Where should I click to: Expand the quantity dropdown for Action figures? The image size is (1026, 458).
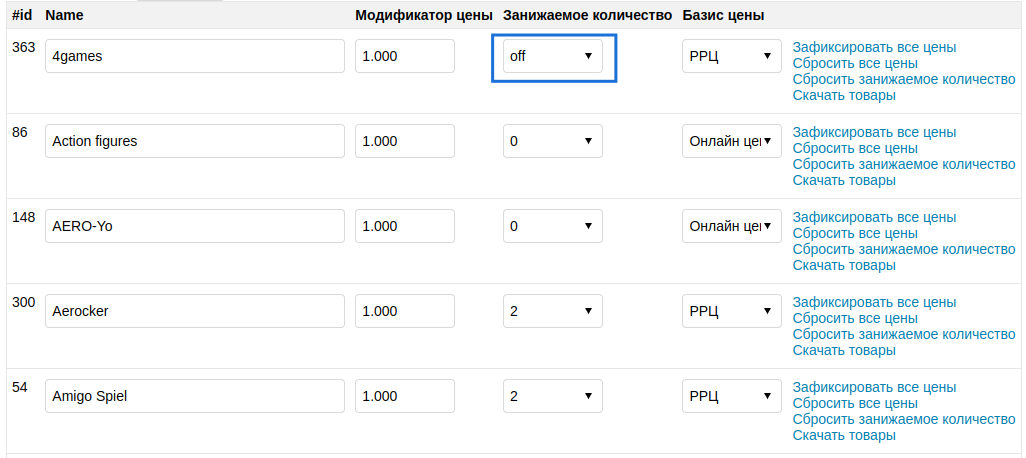(x=552, y=141)
